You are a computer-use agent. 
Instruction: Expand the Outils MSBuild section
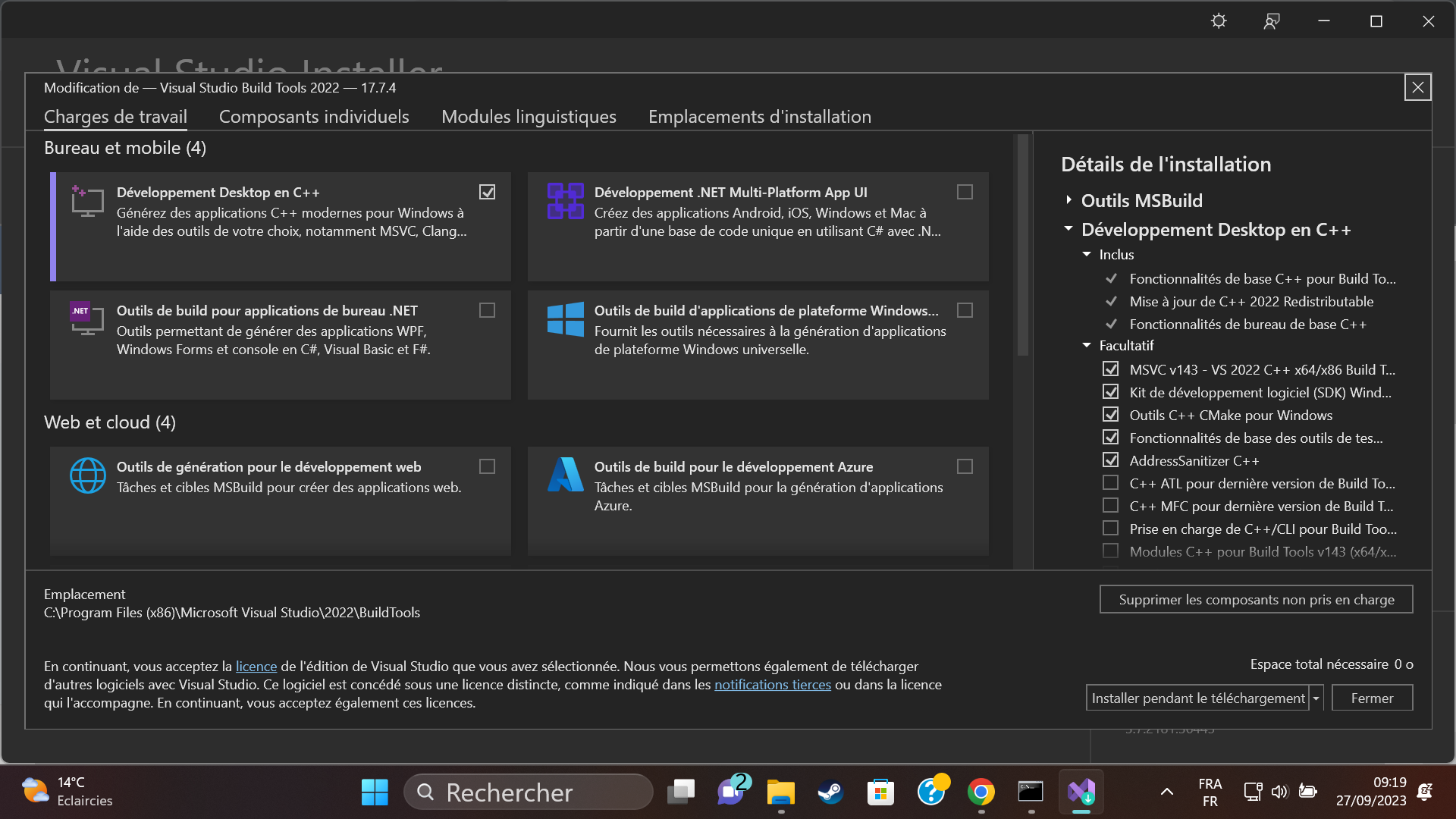1068,200
